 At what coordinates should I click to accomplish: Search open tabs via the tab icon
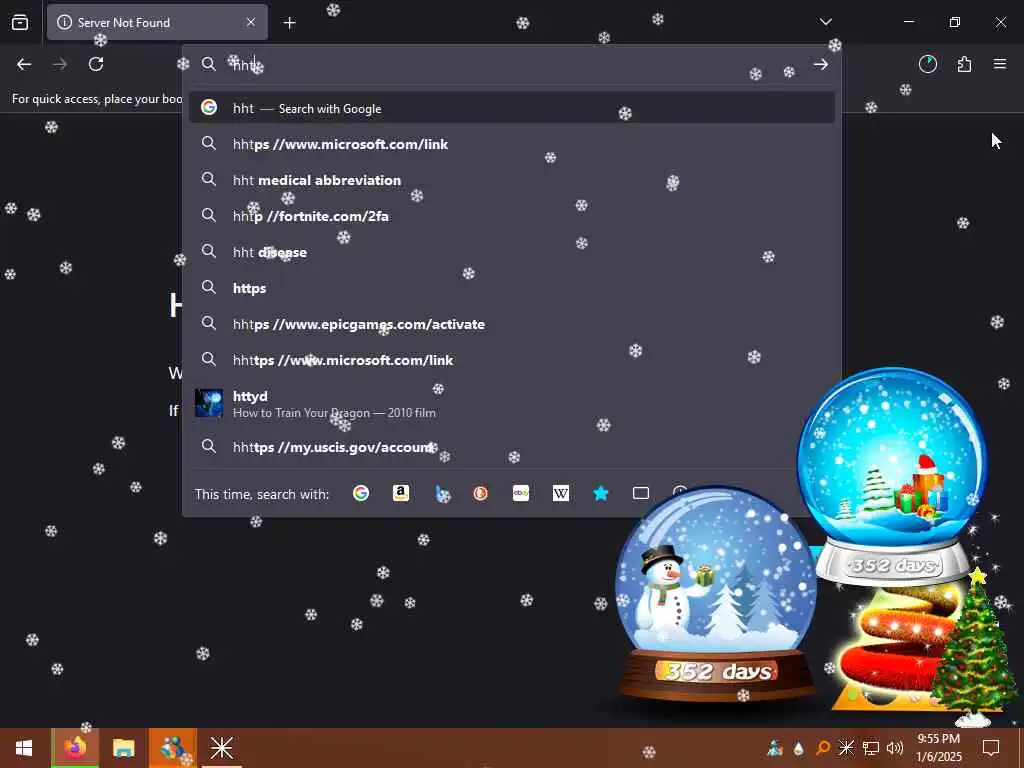(x=641, y=493)
